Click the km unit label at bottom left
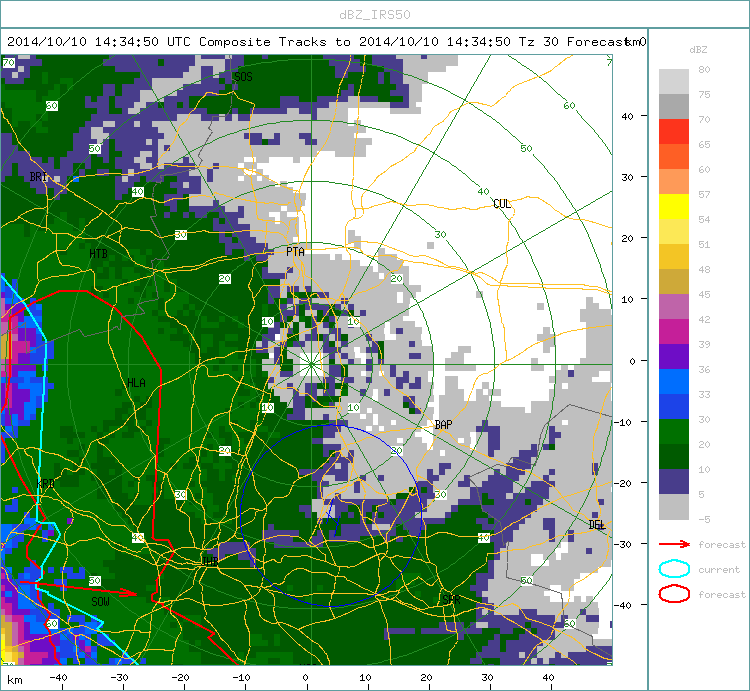This screenshot has width=750, height=691. tap(14, 680)
